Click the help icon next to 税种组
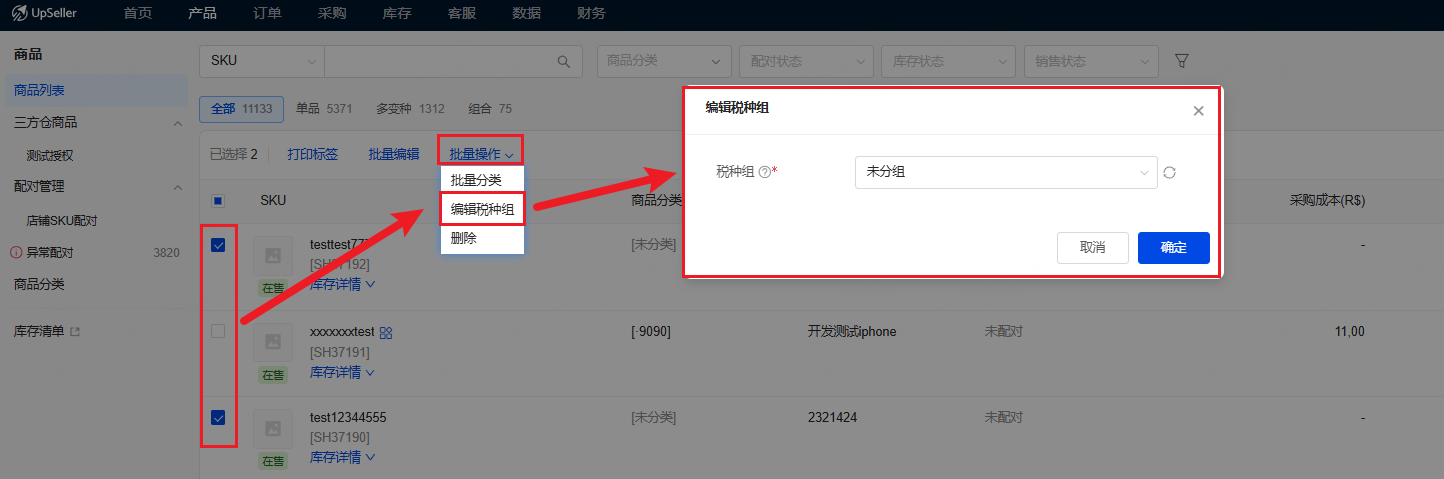Viewport: 1444px width, 479px height. [x=764, y=172]
